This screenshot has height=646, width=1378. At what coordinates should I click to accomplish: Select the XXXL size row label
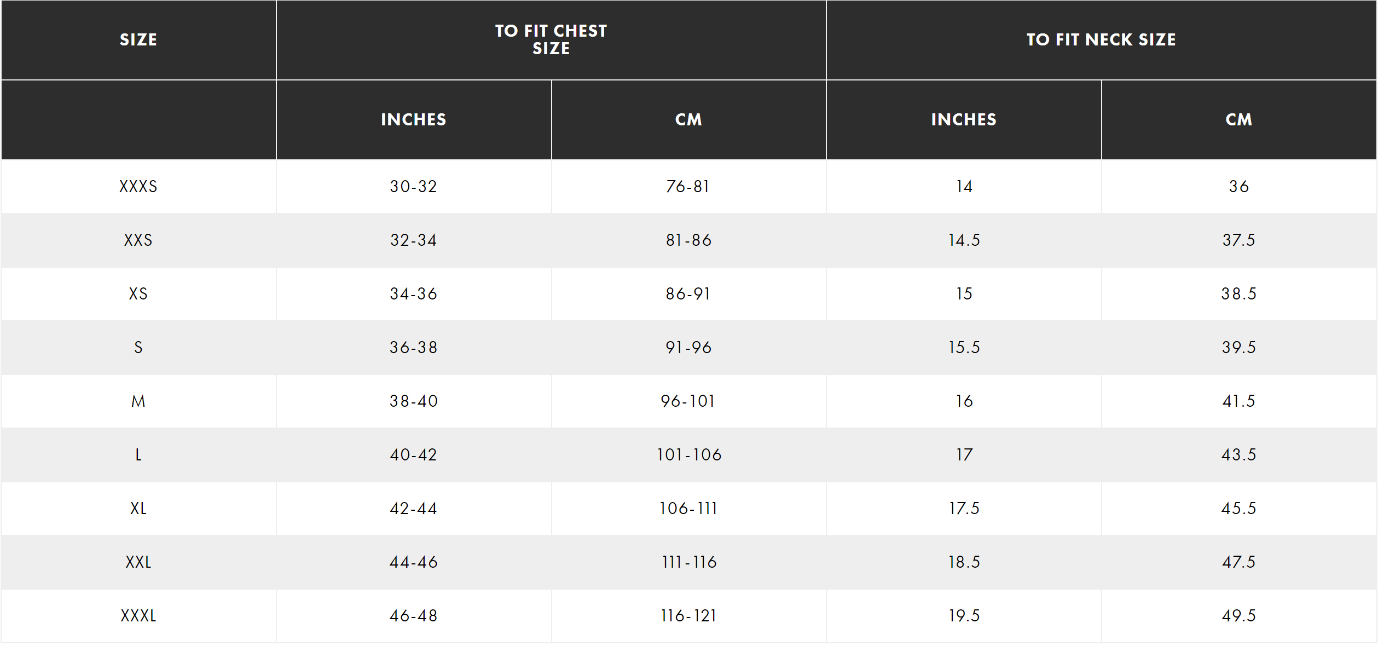(x=138, y=616)
